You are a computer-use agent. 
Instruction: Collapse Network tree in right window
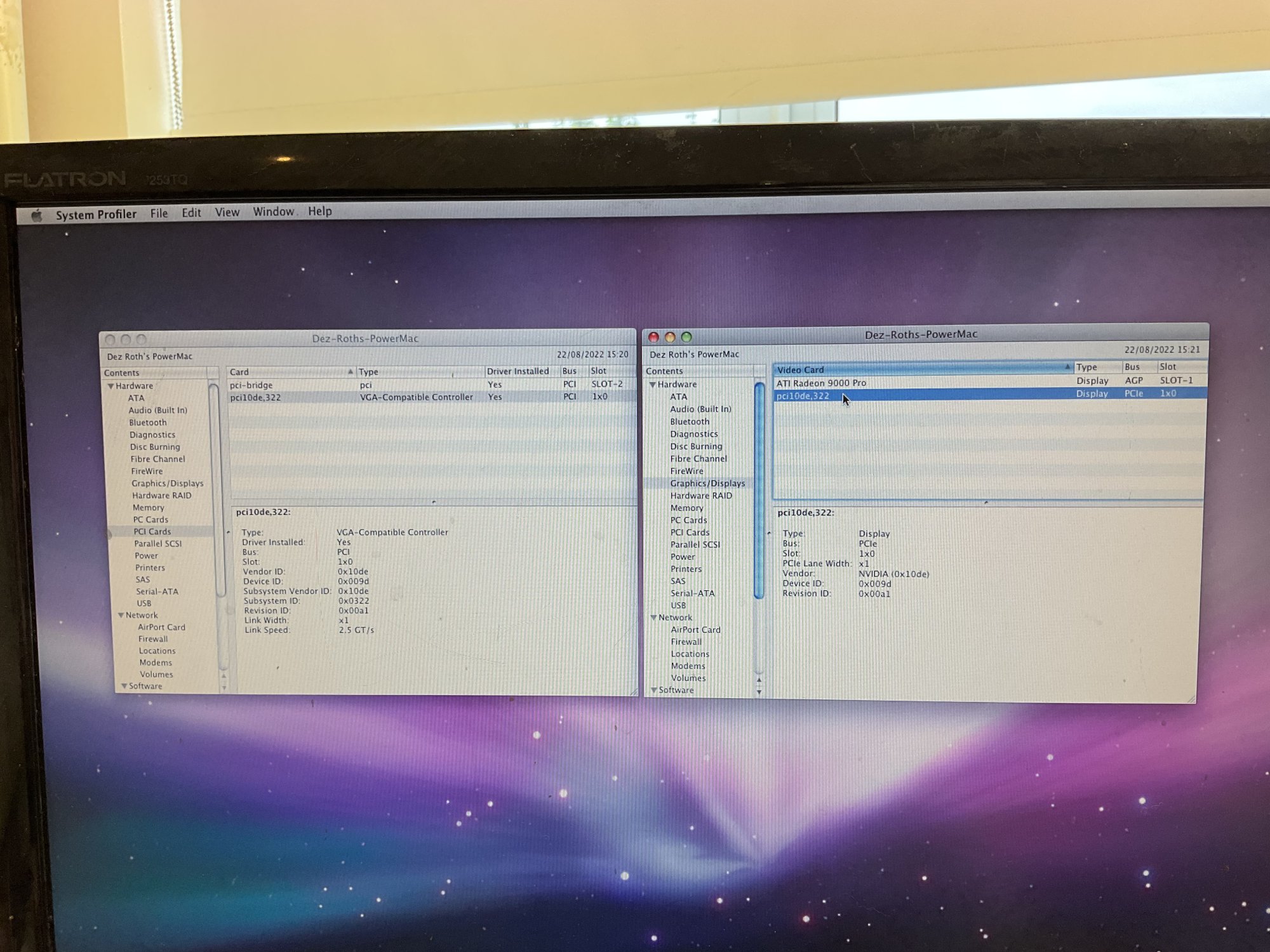653,618
